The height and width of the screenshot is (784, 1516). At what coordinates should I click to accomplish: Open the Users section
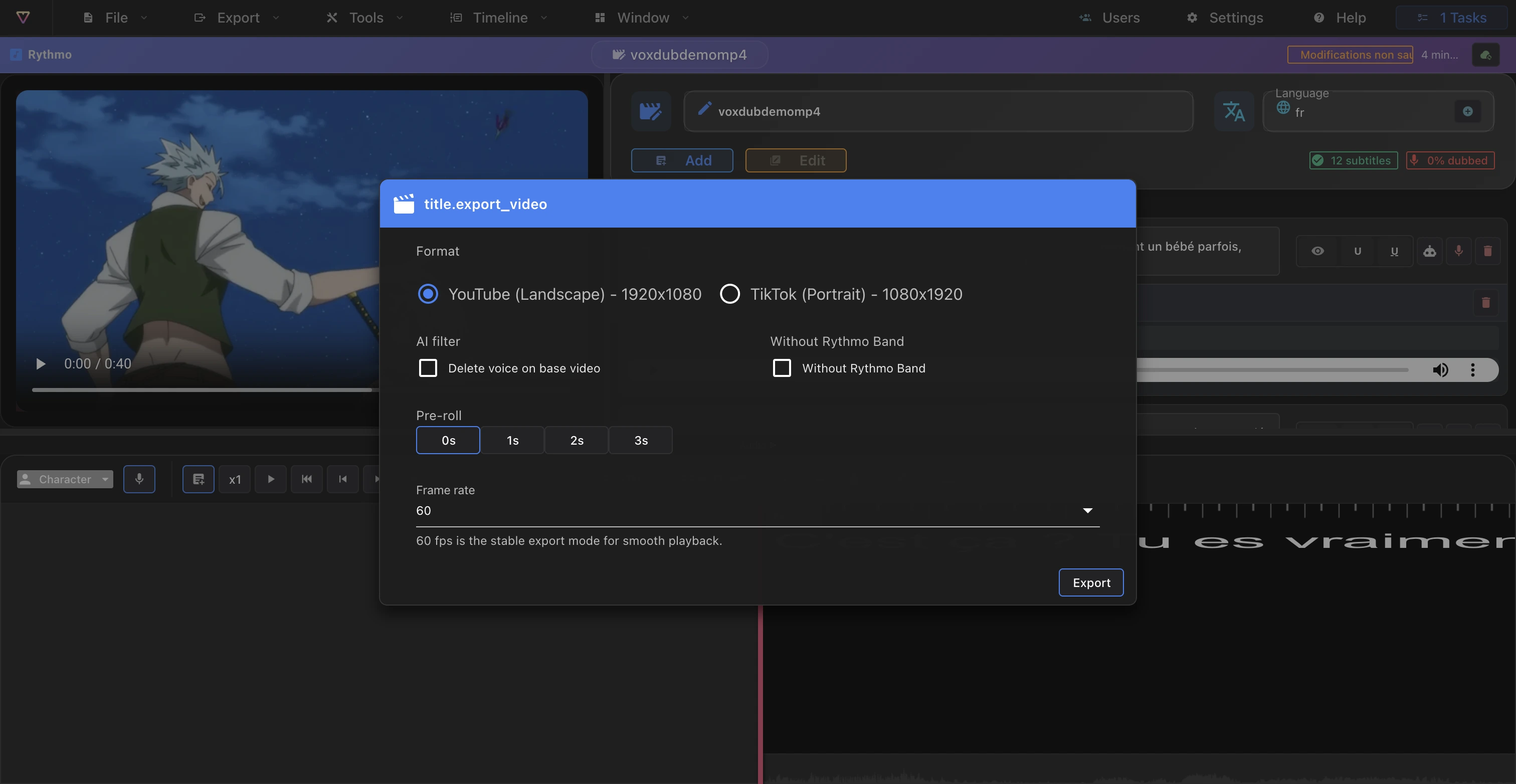pos(1109,18)
